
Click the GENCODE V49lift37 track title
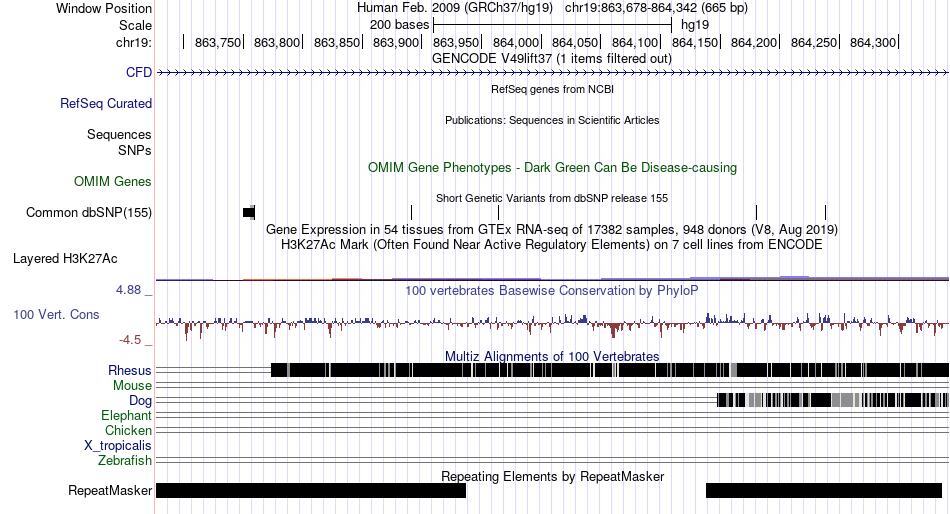pos(552,59)
